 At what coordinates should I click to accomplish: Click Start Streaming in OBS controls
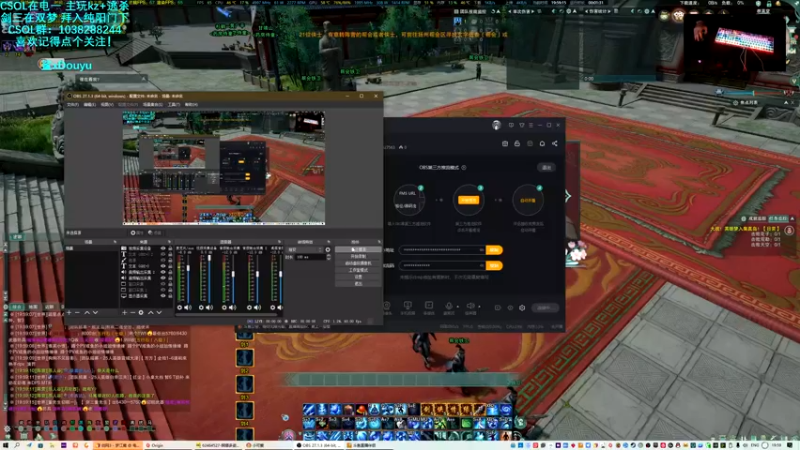358,249
